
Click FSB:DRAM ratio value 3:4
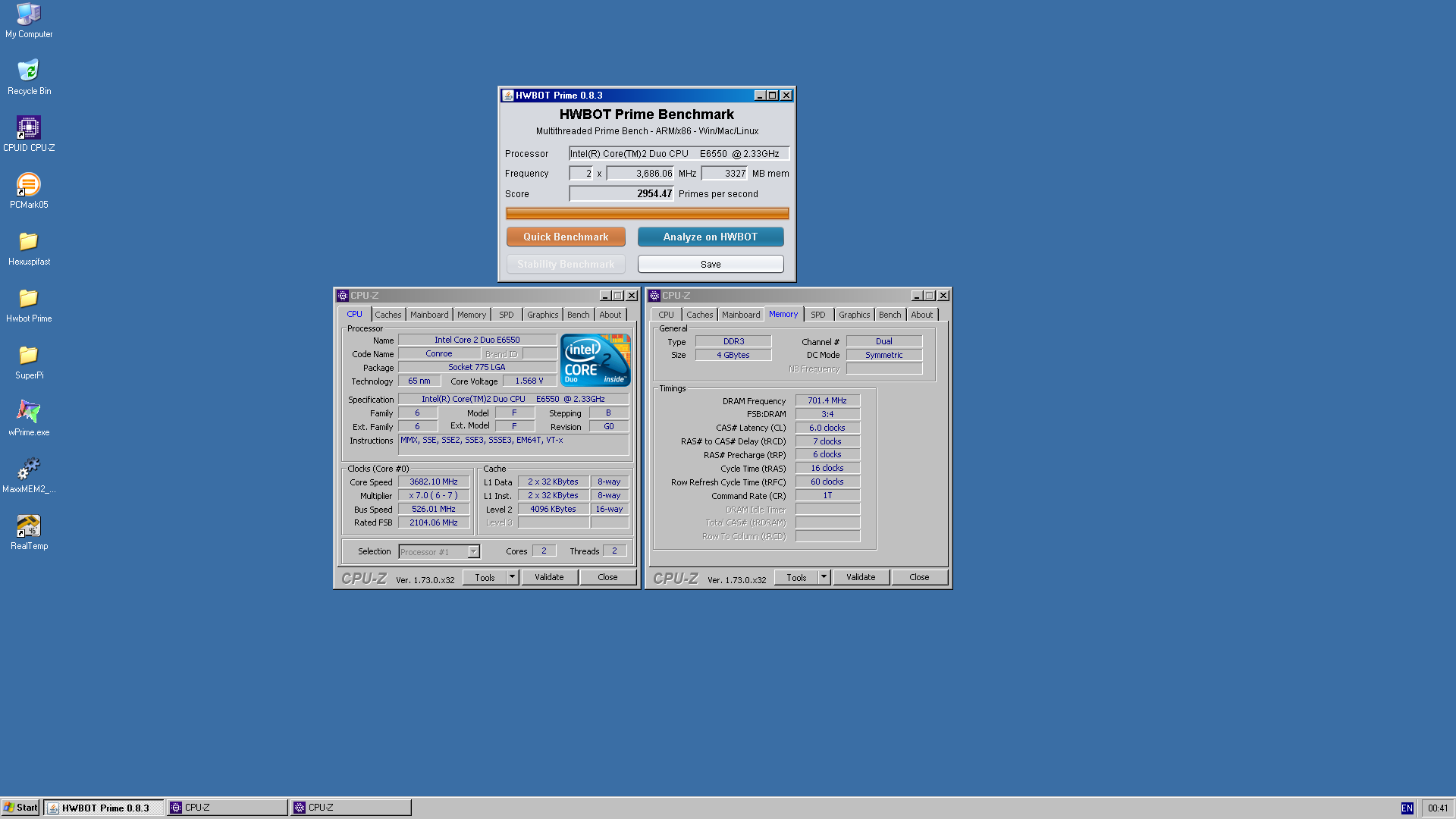[827, 414]
